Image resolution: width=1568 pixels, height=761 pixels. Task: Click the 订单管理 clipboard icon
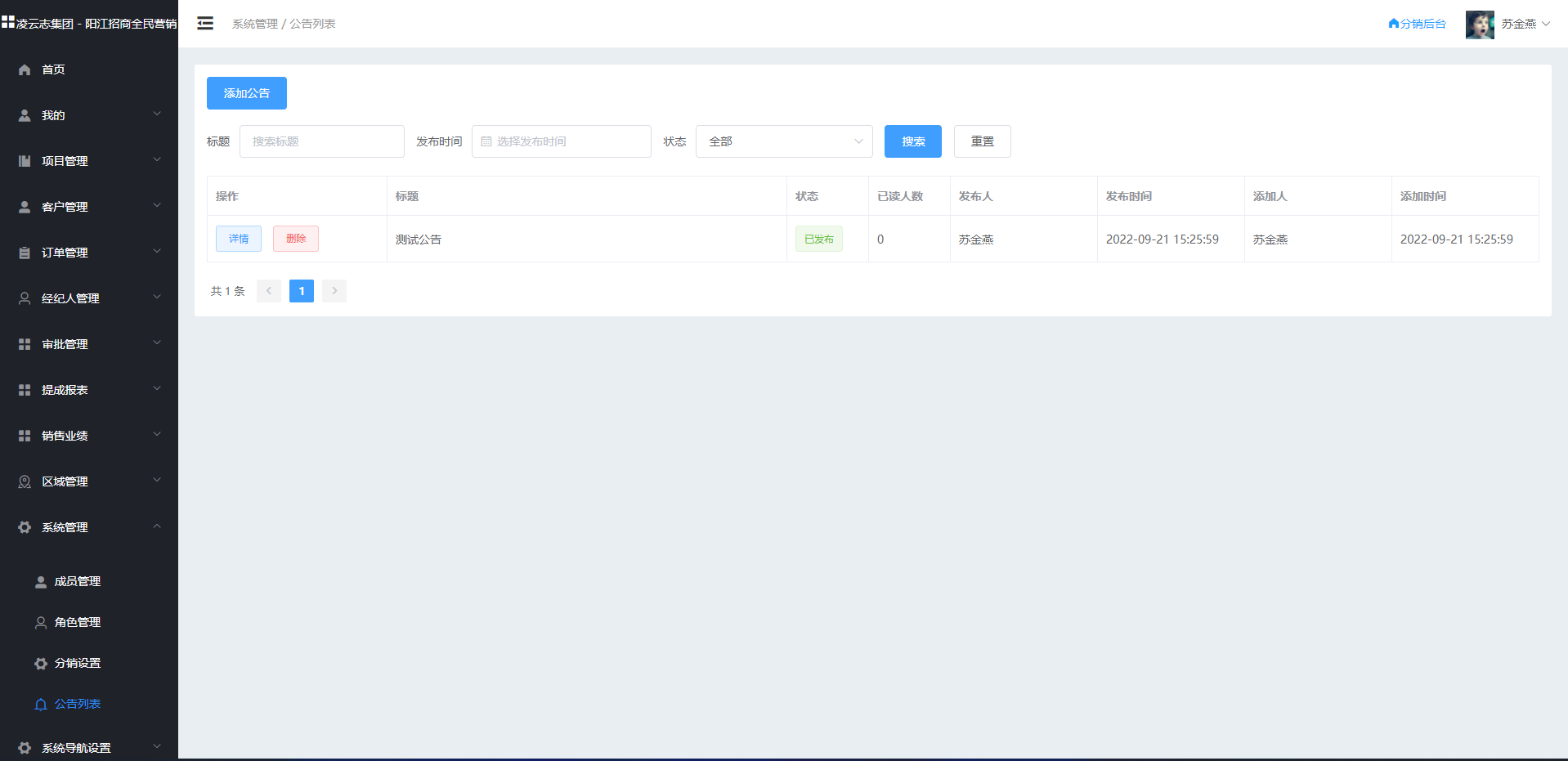pyautogui.click(x=25, y=253)
